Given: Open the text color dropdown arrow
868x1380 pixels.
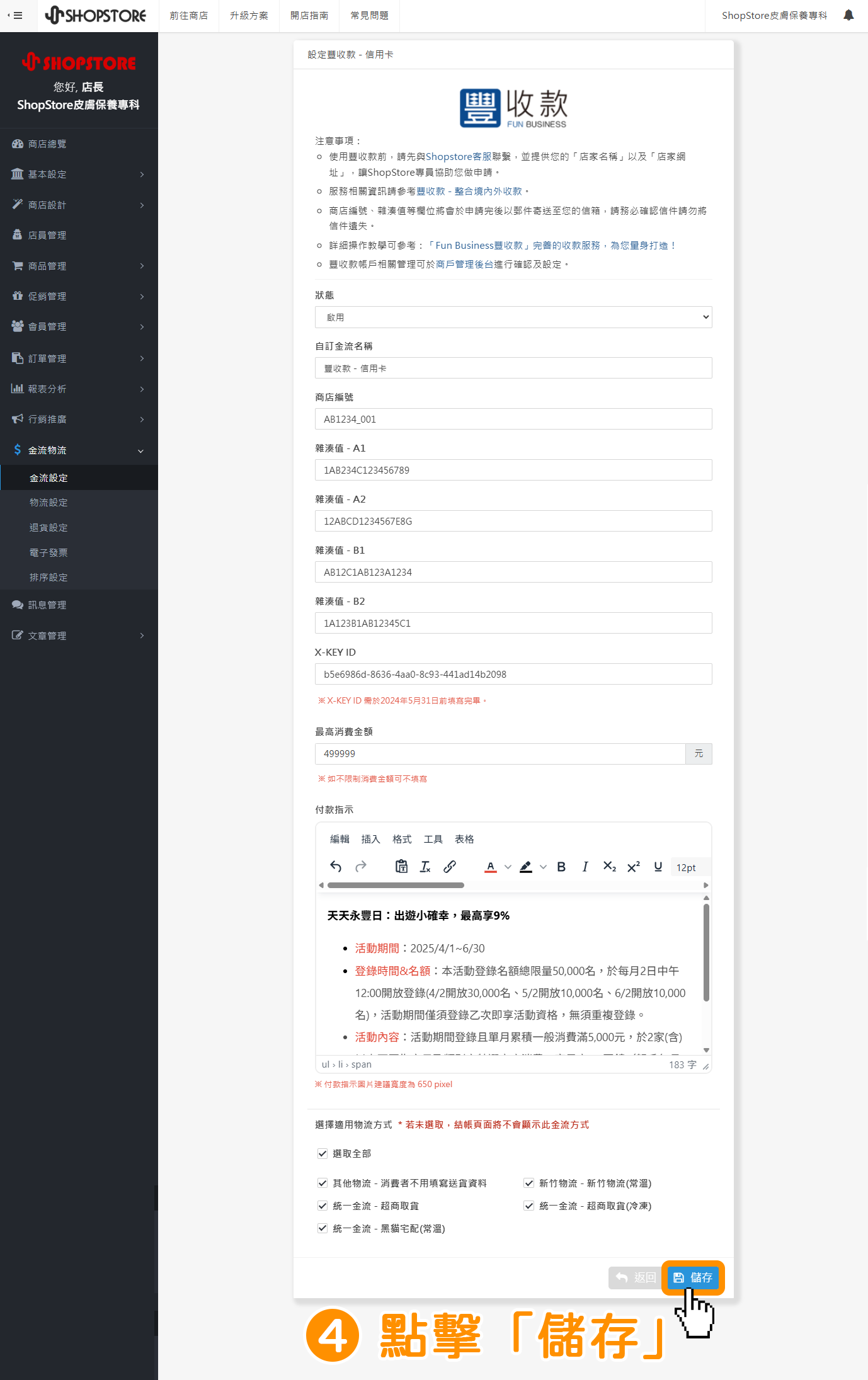Looking at the screenshot, I should pos(508,867).
